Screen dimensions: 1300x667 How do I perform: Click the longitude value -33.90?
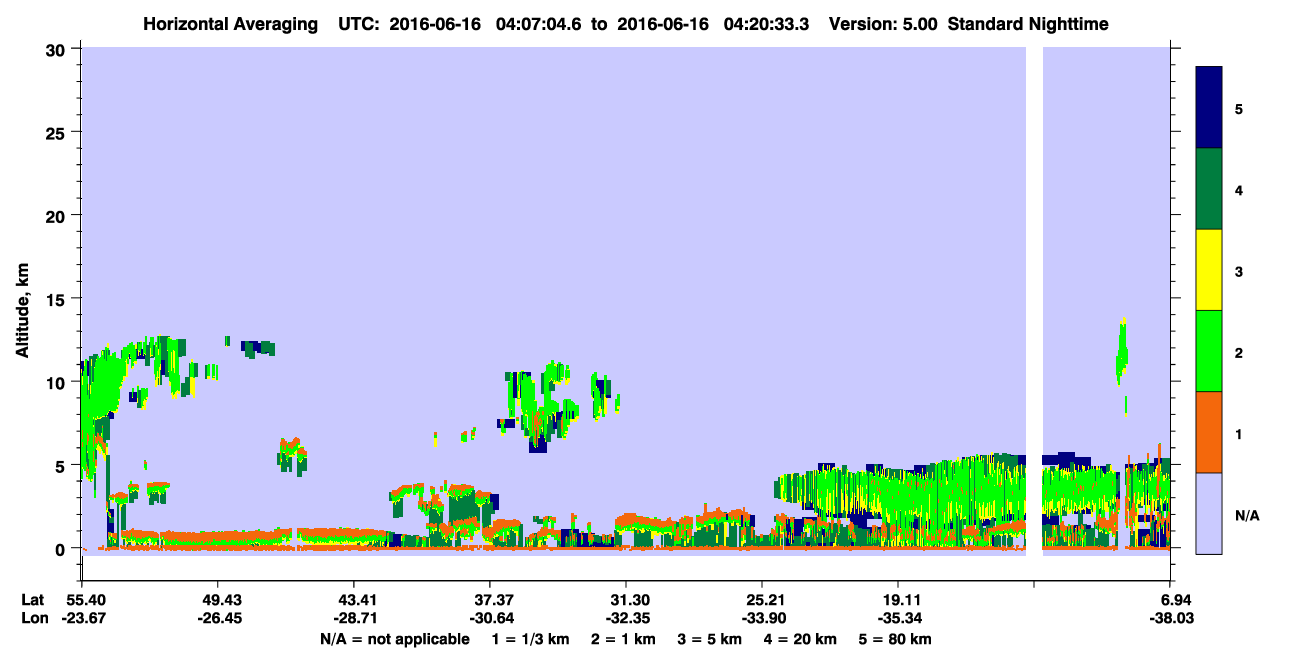(762, 618)
